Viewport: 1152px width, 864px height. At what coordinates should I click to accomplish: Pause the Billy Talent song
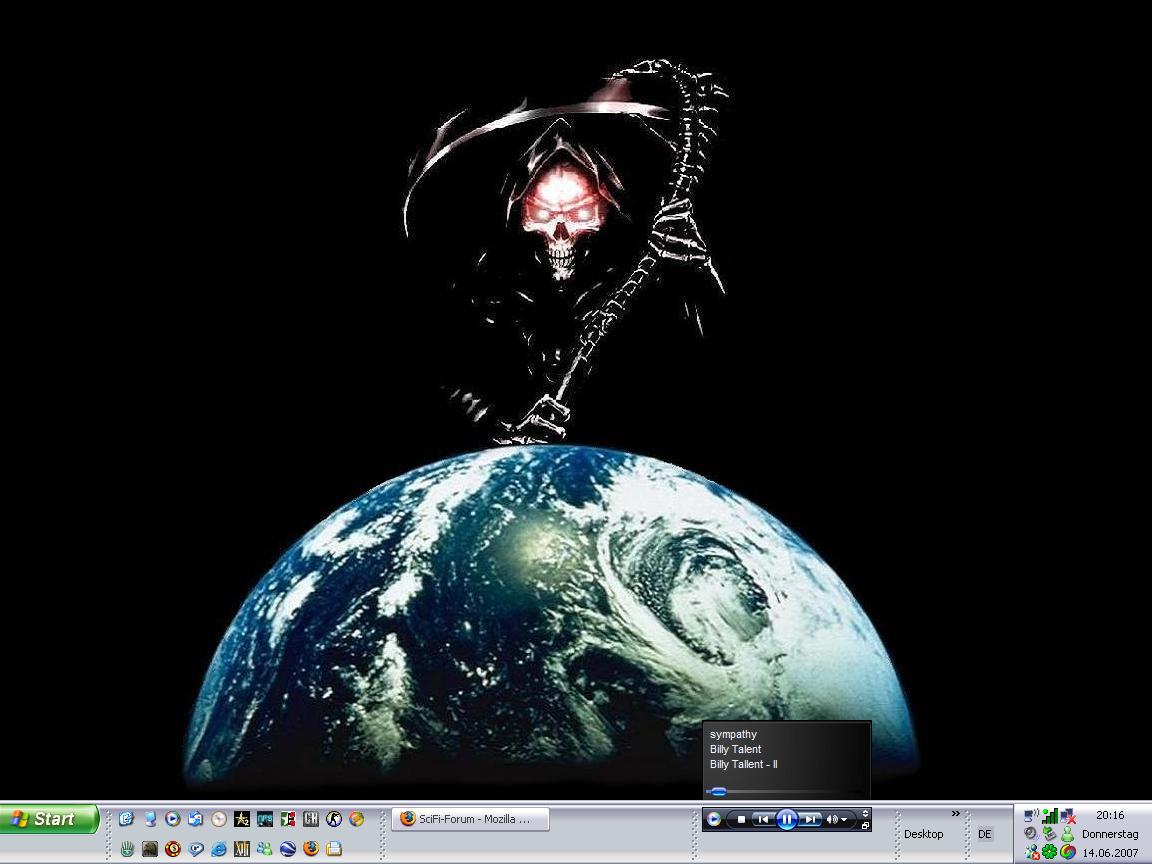click(787, 819)
